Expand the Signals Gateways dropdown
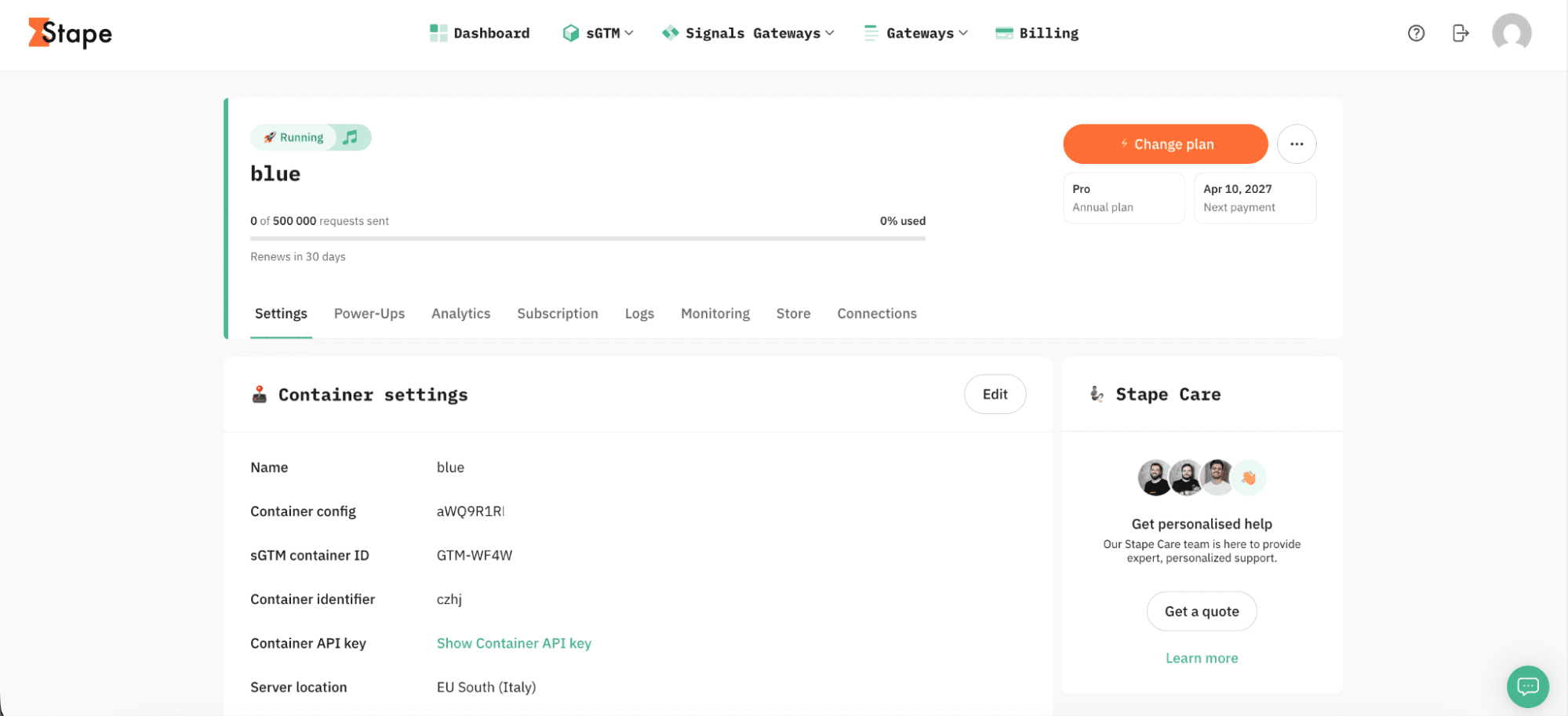This screenshot has width=1568, height=716. click(x=748, y=33)
